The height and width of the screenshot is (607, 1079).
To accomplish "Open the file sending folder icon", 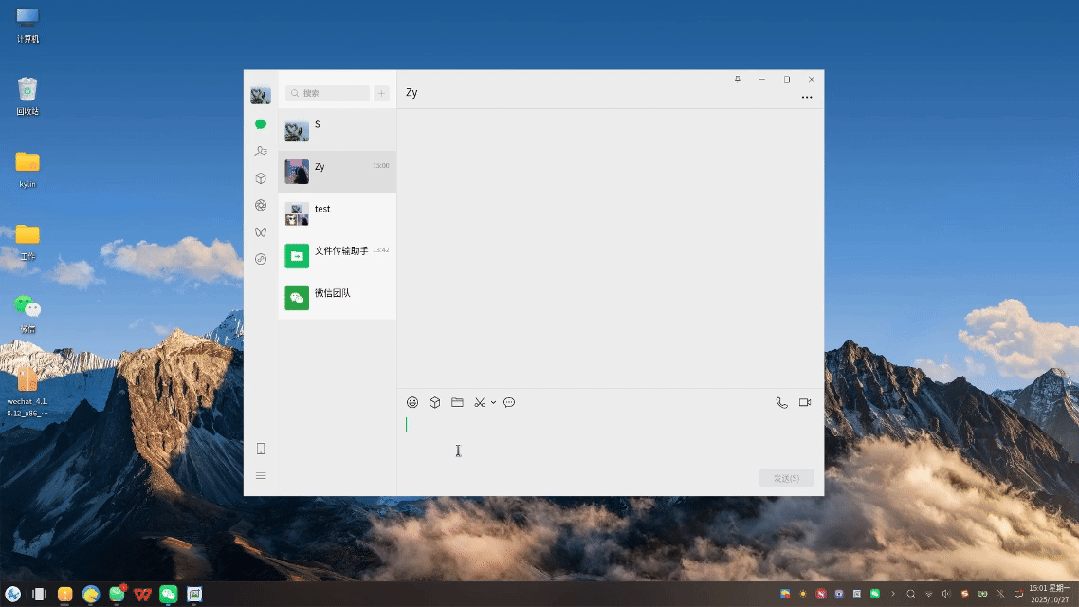I will coord(457,402).
